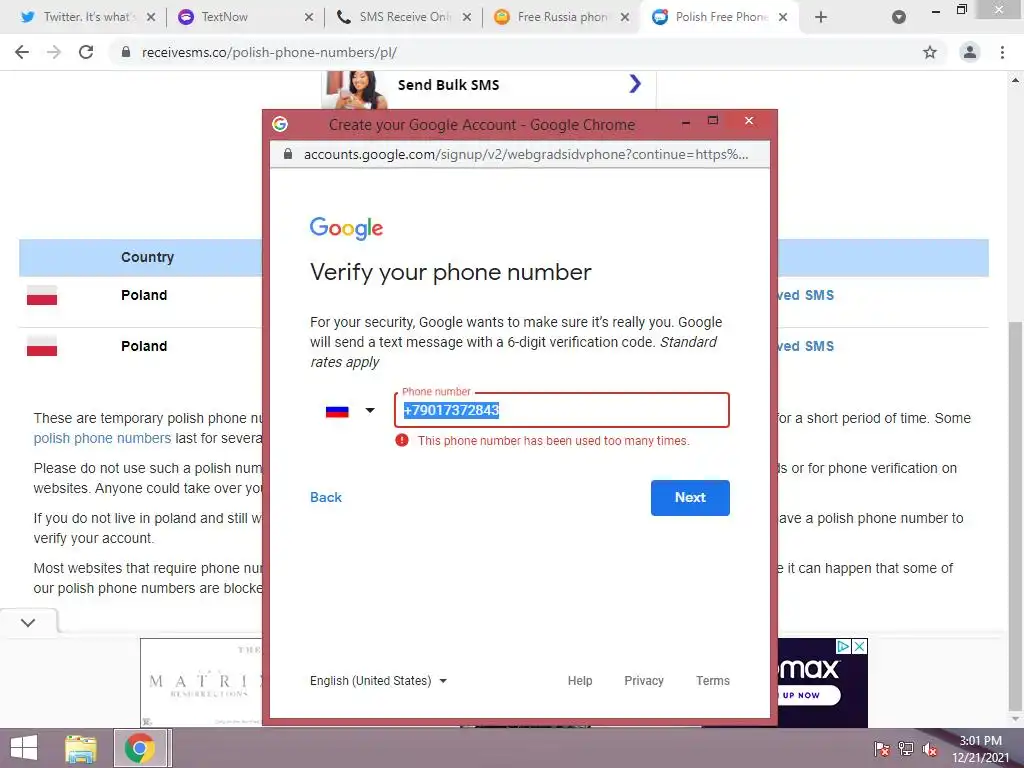Image resolution: width=1024 pixels, height=768 pixels.
Task: Reload the receivesms.co page
Action: 86,52
